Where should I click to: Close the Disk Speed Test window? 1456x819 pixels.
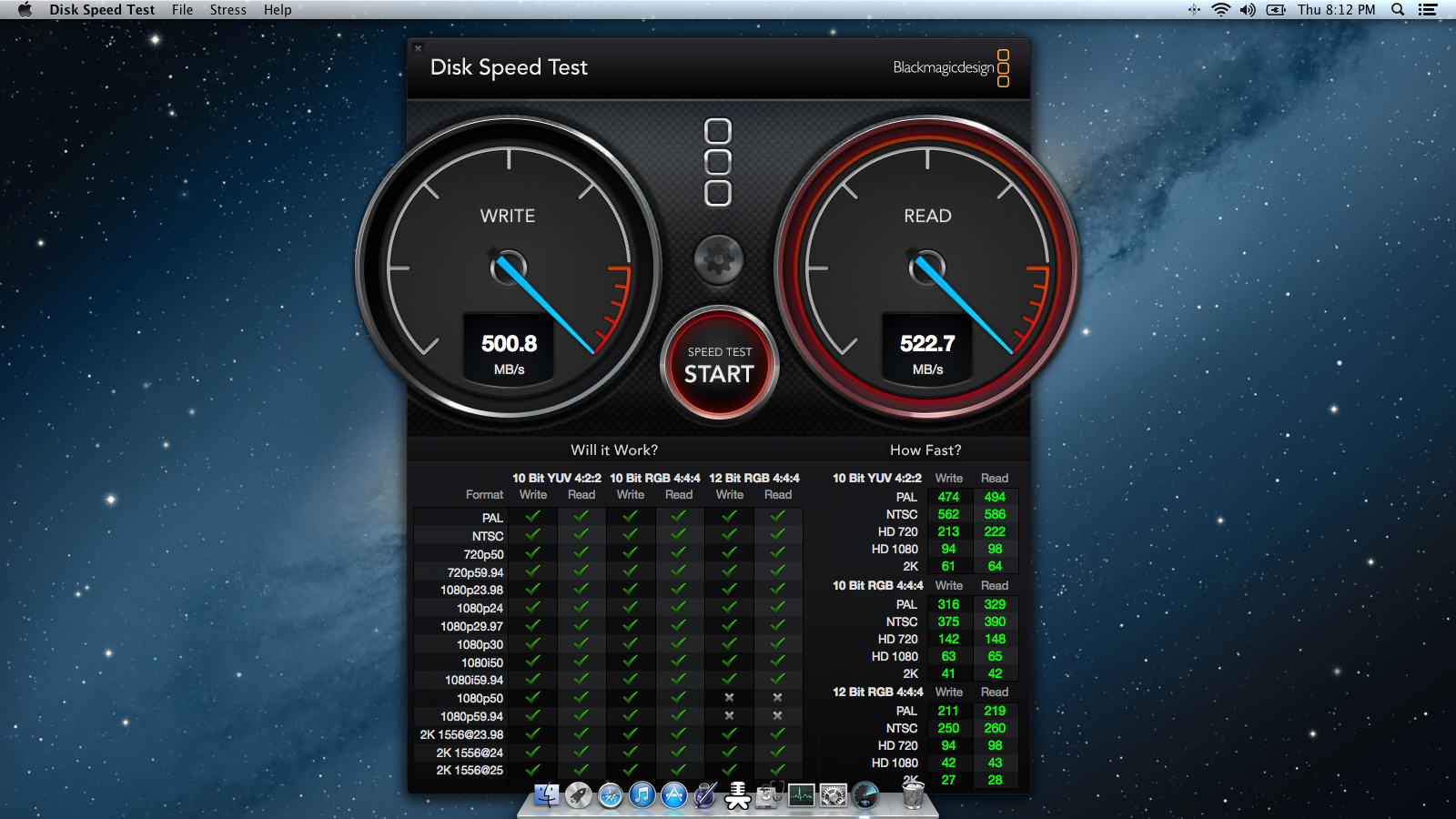pyautogui.click(x=419, y=48)
